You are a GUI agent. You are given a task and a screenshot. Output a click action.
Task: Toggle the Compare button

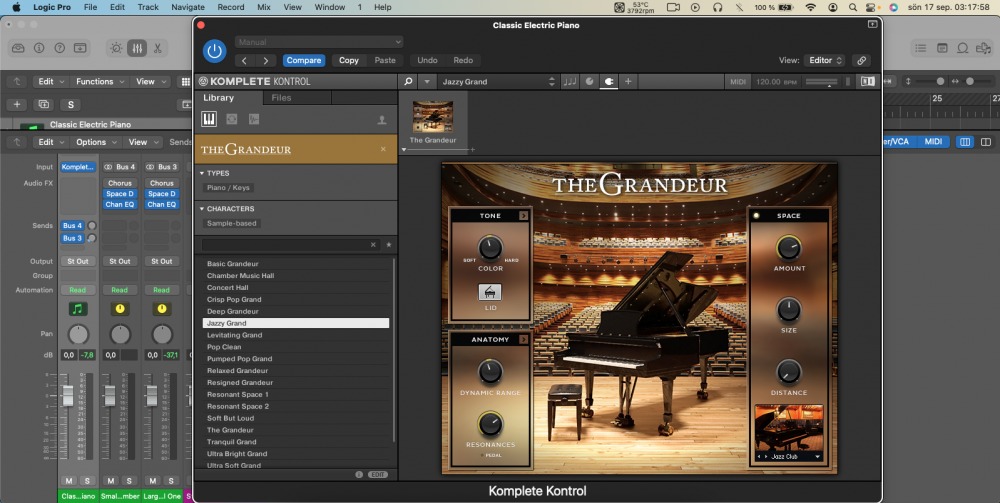pyautogui.click(x=304, y=60)
